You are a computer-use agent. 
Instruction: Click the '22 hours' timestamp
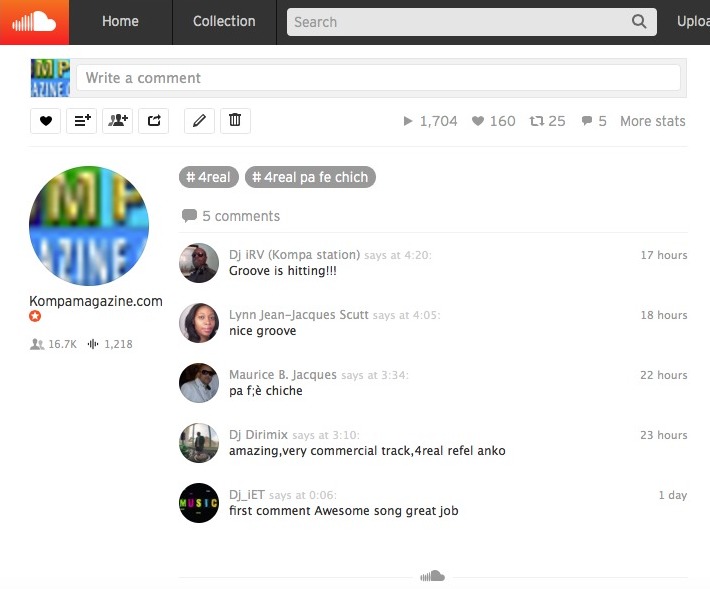664,375
